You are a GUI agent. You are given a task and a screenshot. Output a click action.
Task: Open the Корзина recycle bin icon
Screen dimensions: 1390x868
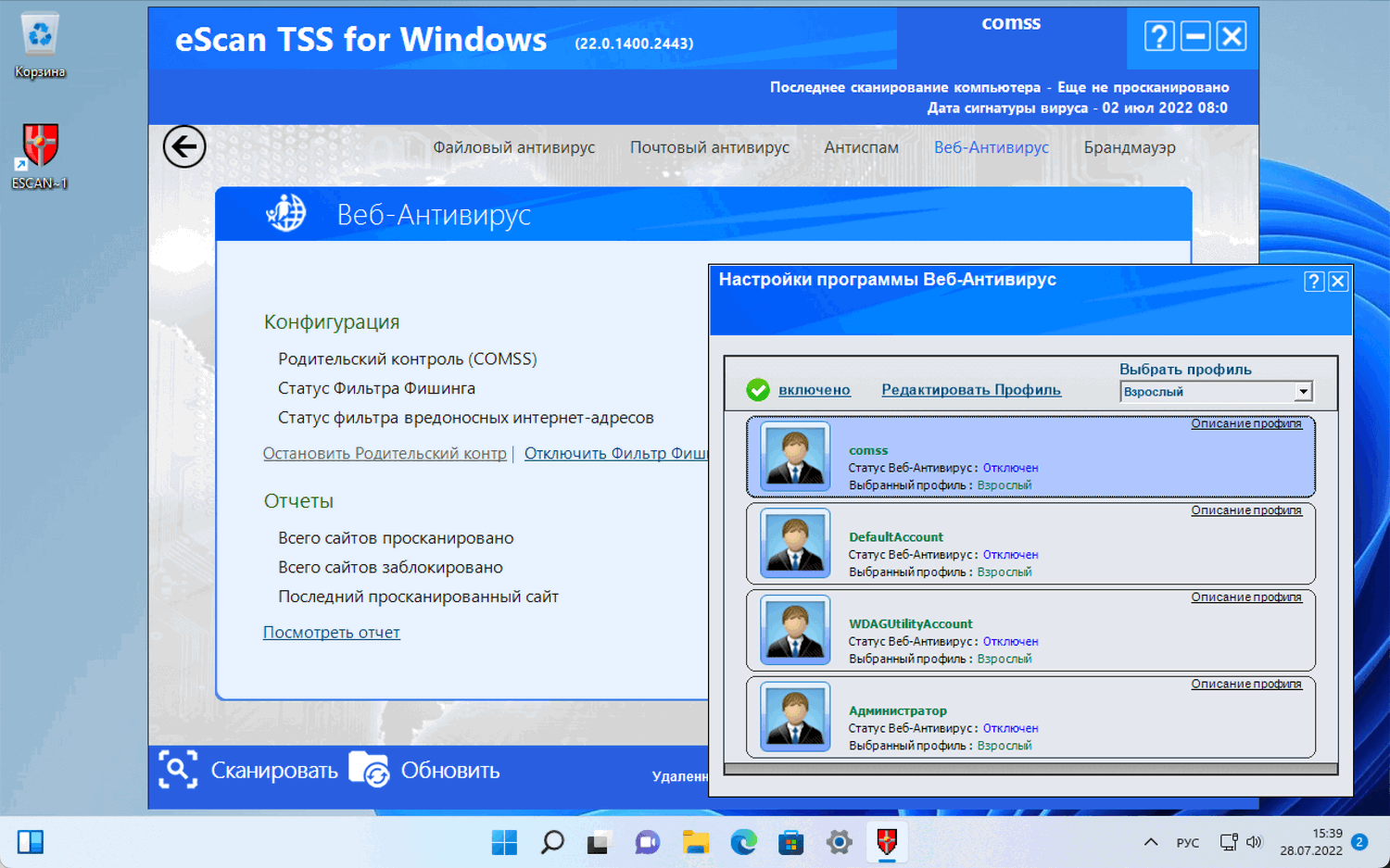point(40,45)
